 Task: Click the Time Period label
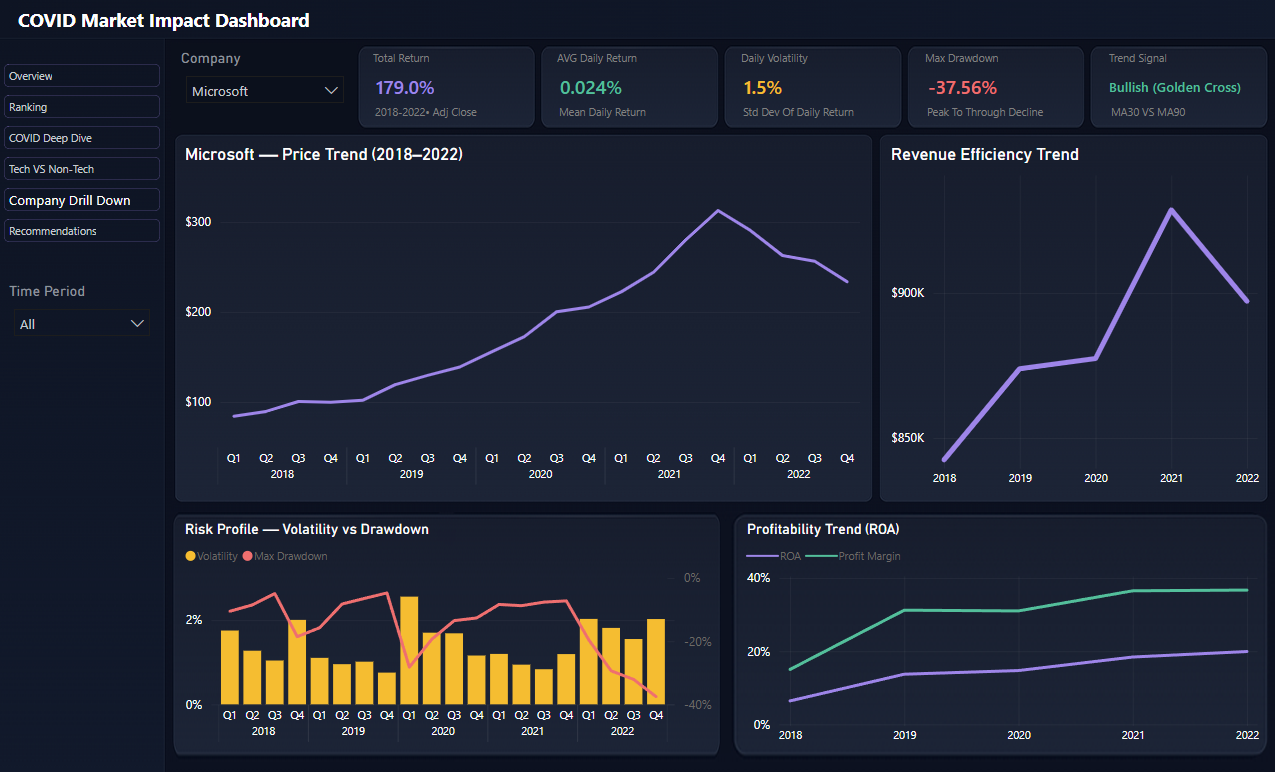pyautogui.click(x=47, y=291)
